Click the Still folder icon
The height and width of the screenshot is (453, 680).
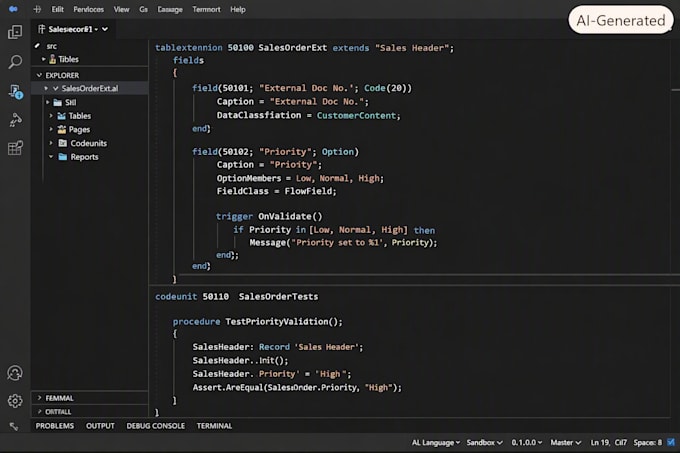coord(58,102)
